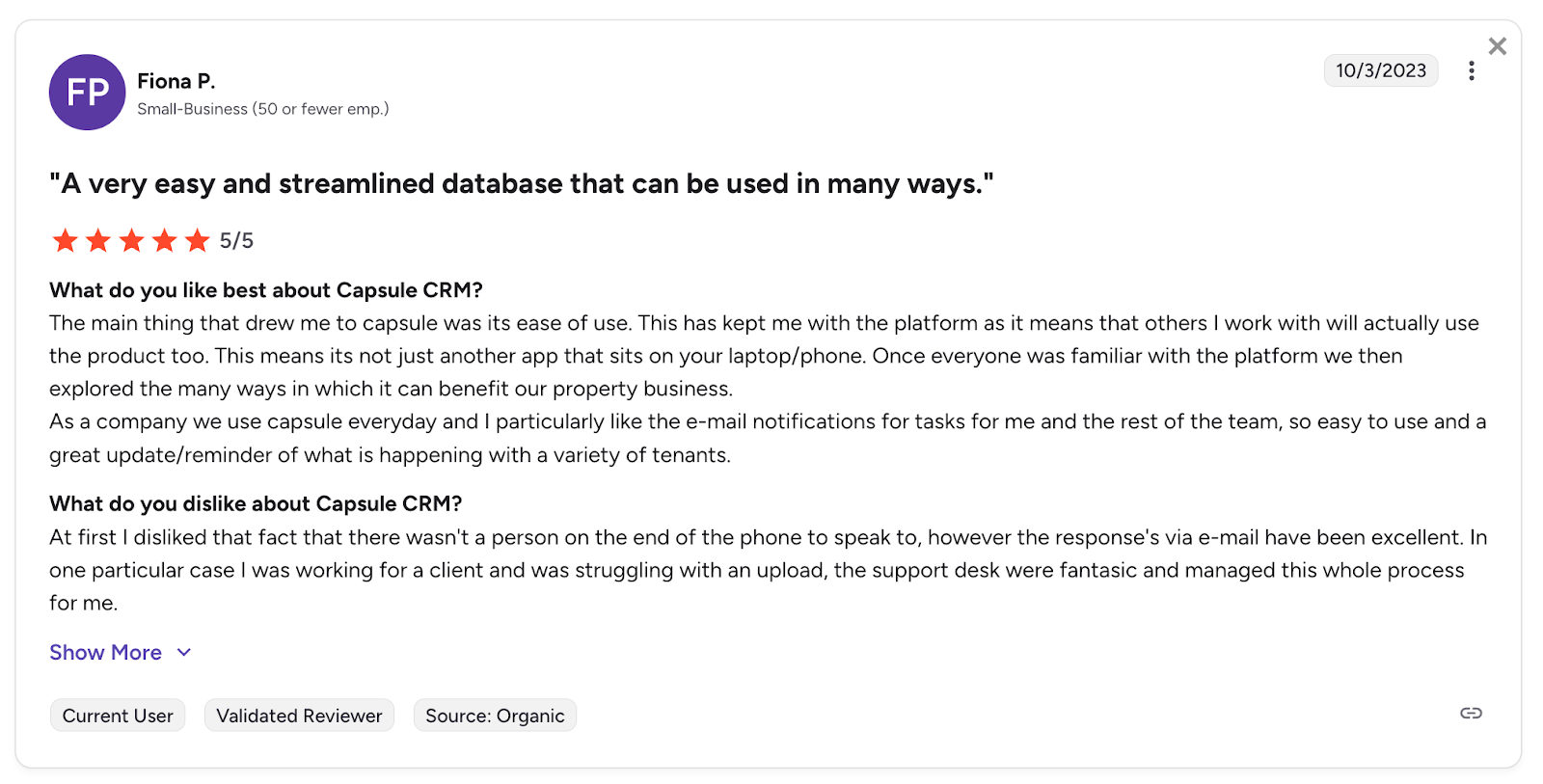Expand the review with Show More
Viewport: 1543px width, 784px height.
[105, 652]
